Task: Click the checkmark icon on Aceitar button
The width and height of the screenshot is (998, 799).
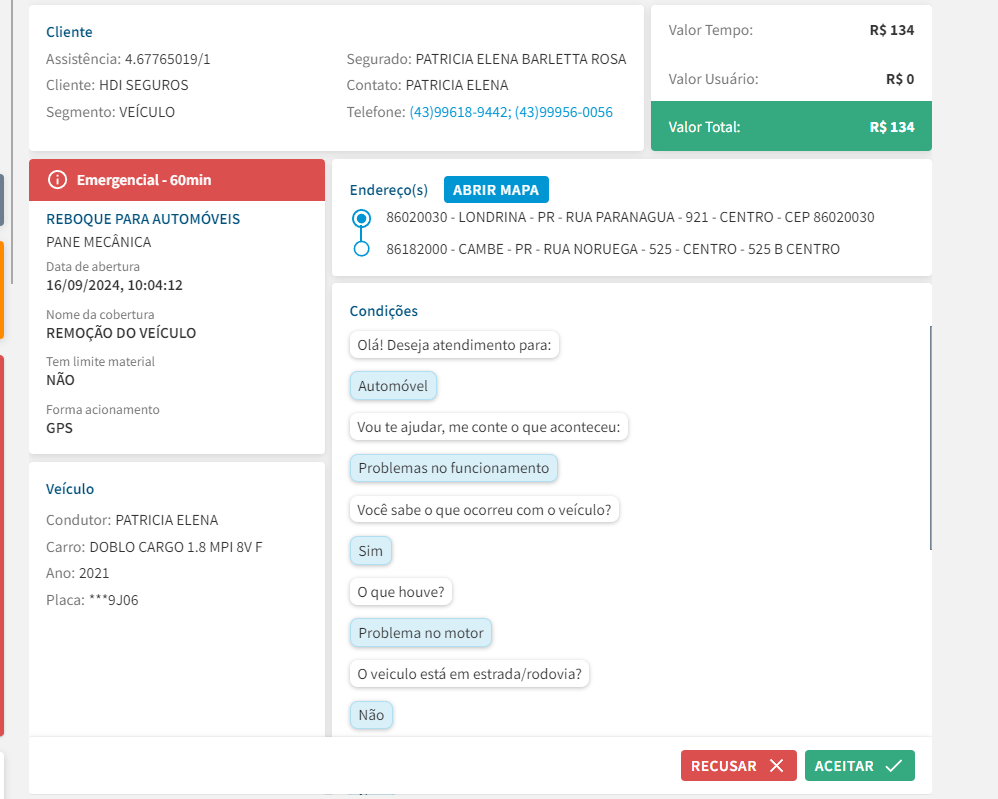Action: 894,766
